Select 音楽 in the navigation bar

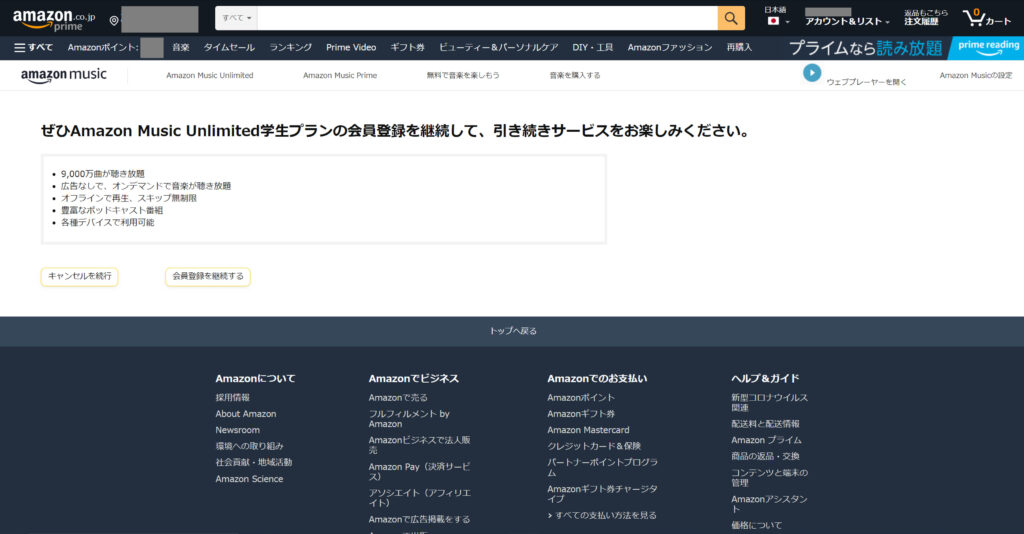(181, 48)
